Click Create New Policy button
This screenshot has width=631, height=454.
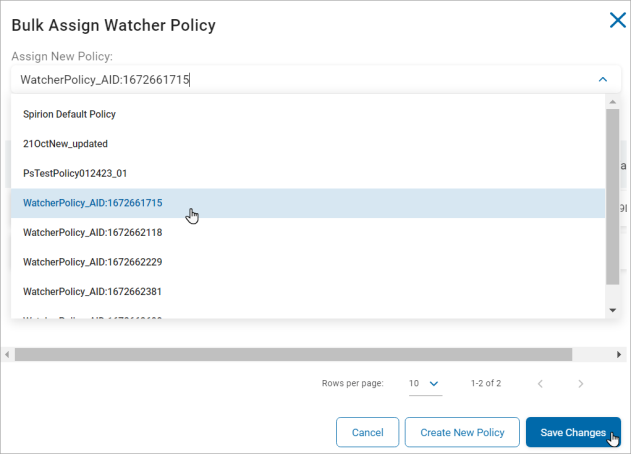pyautogui.click(x=461, y=432)
